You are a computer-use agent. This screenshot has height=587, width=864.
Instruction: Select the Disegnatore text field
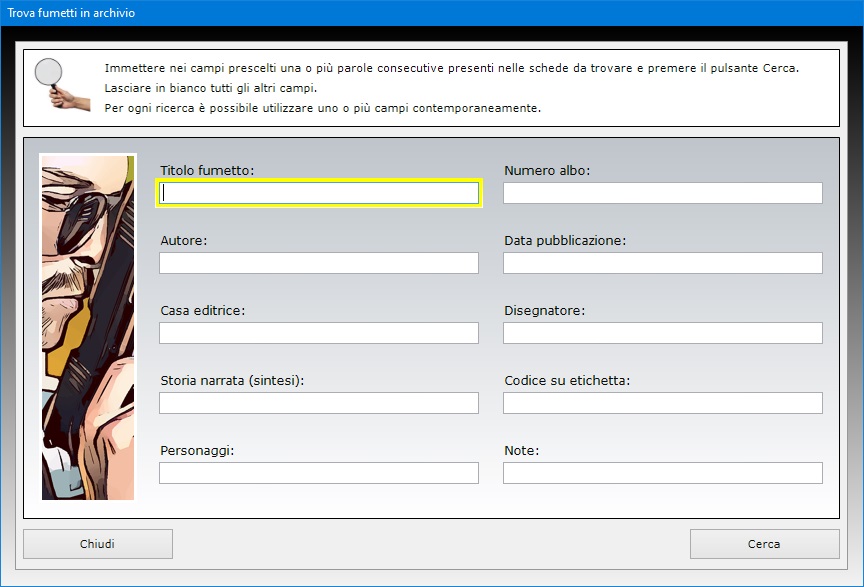point(663,333)
